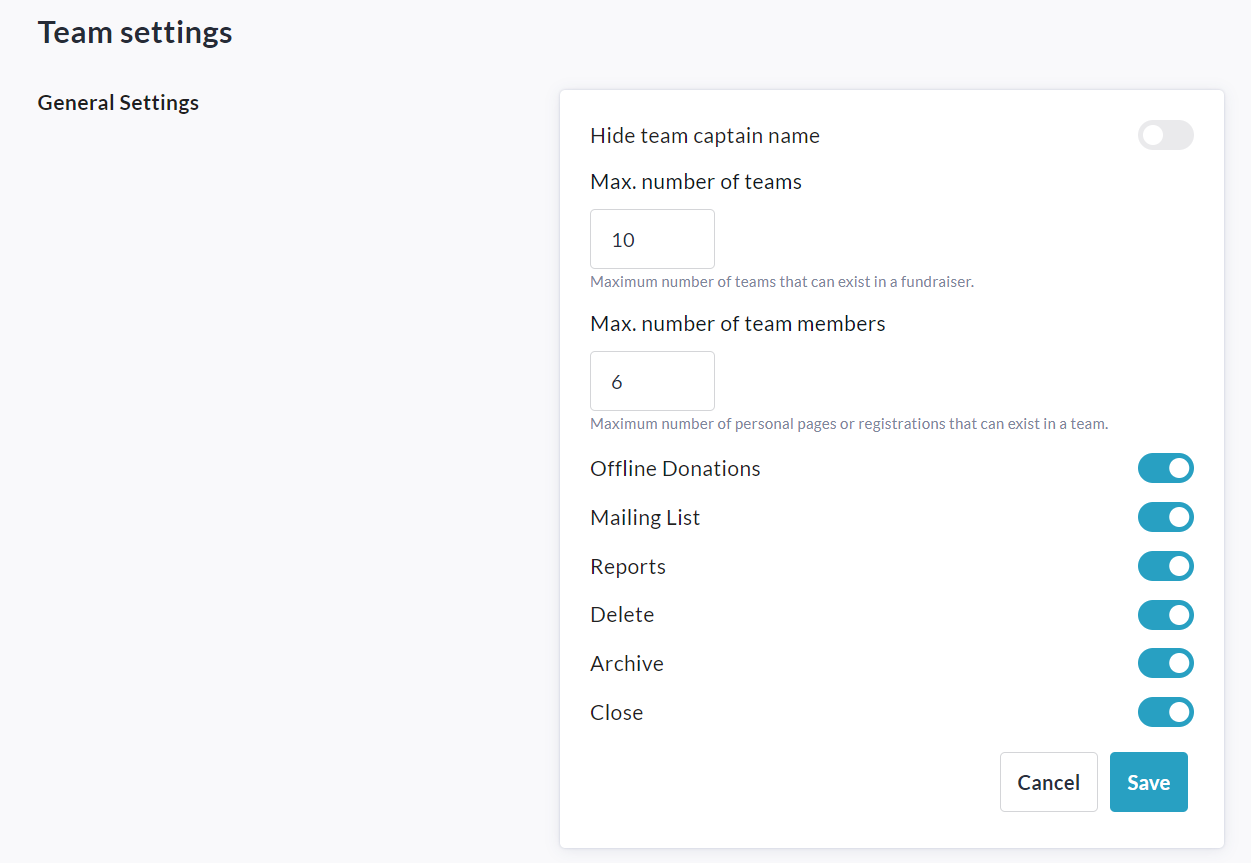Click the teams-in-a-fundraiser helper text

pos(781,282)
